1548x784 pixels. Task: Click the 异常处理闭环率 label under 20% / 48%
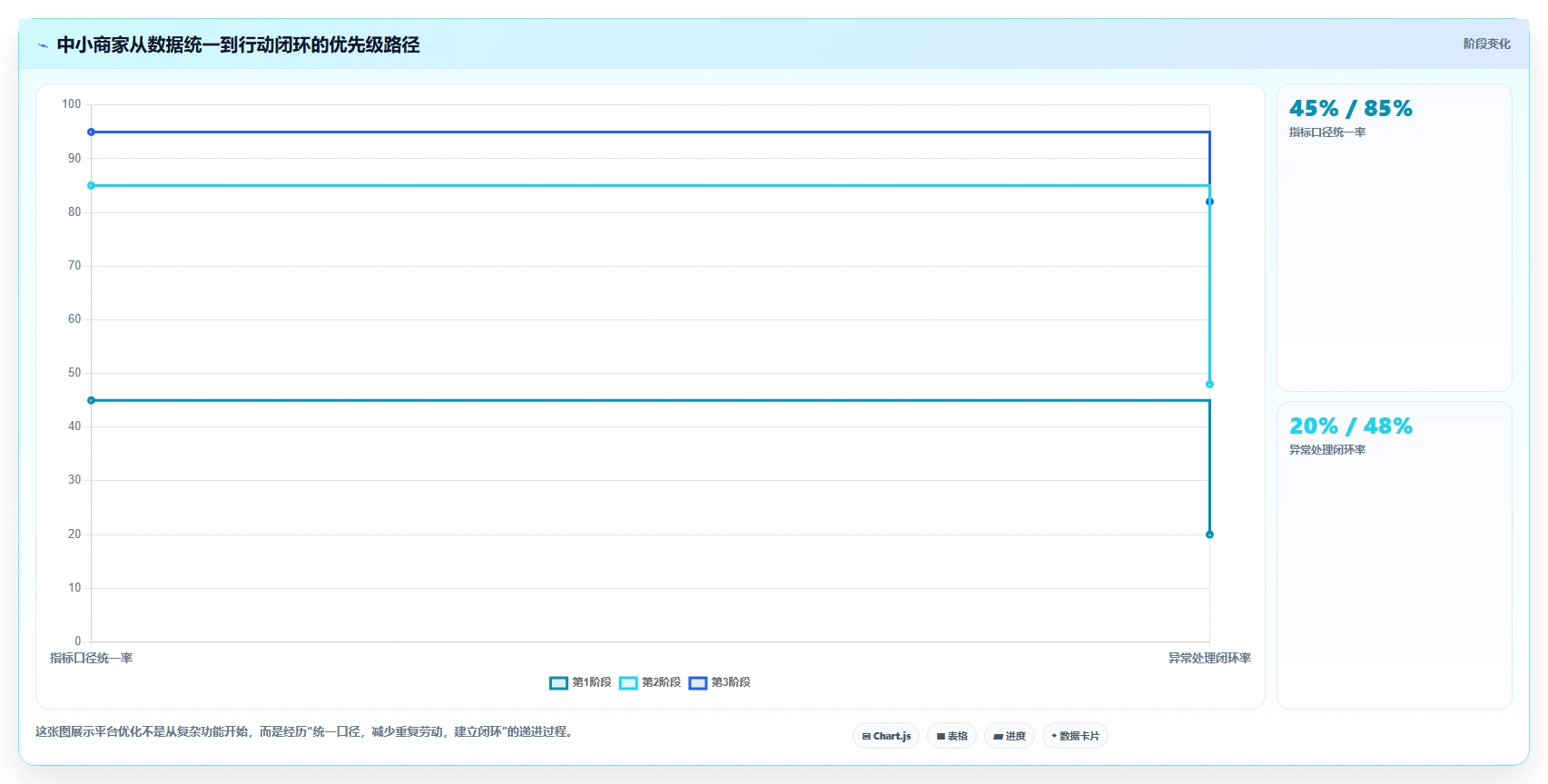click(1327, 450)
